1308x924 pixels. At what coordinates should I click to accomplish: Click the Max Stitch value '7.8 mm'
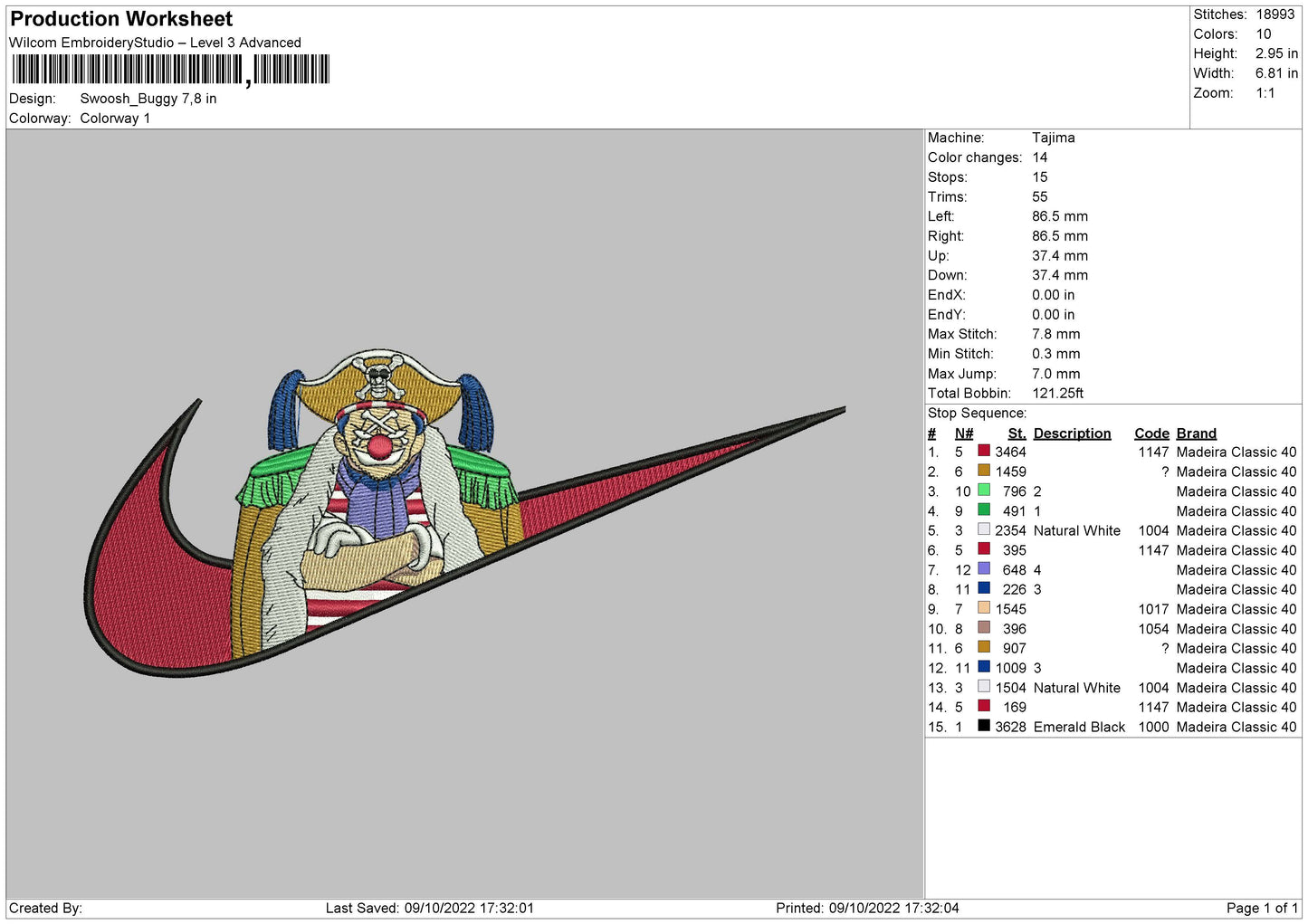(x=1056, y=334)
